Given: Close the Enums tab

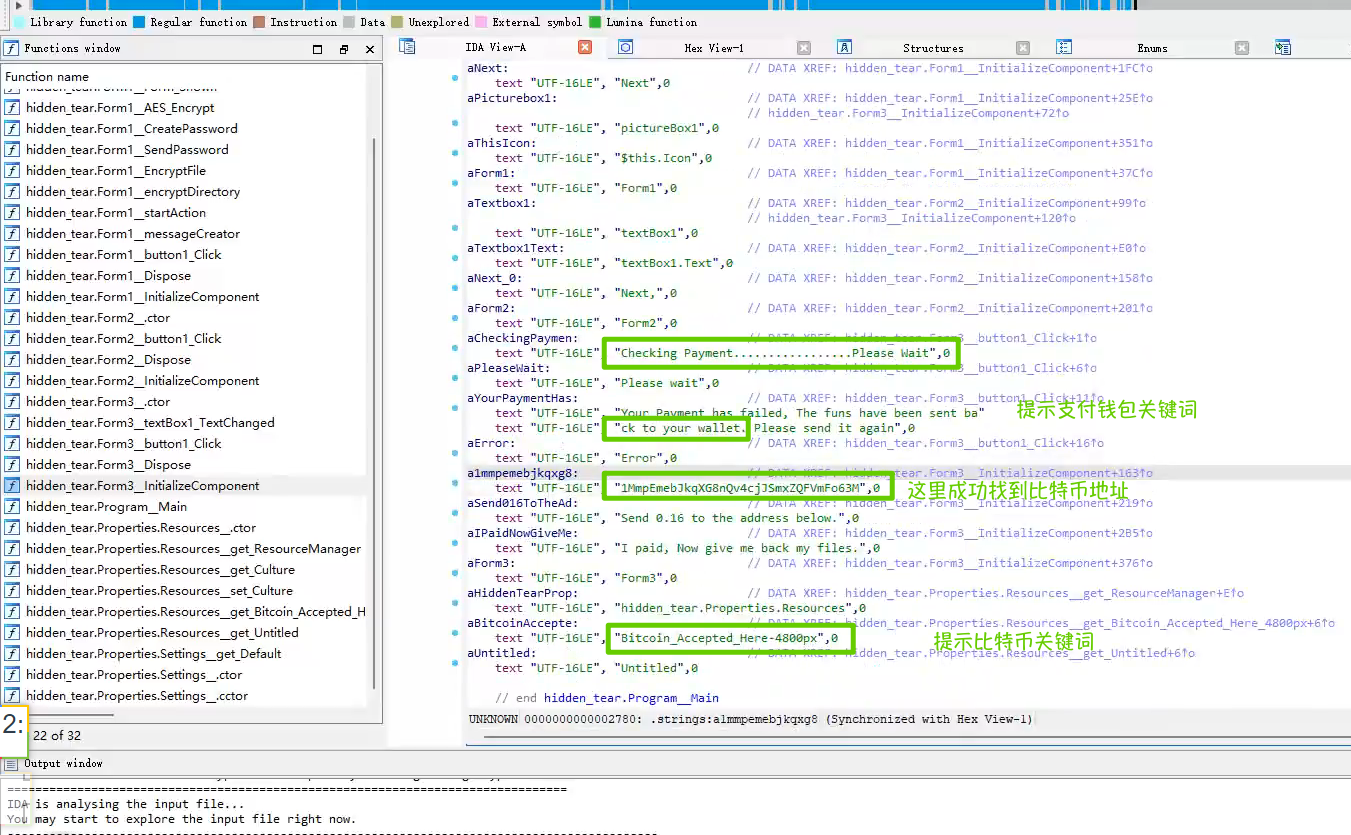Looking at the screenshot, I should click(x=1241, y=47).
